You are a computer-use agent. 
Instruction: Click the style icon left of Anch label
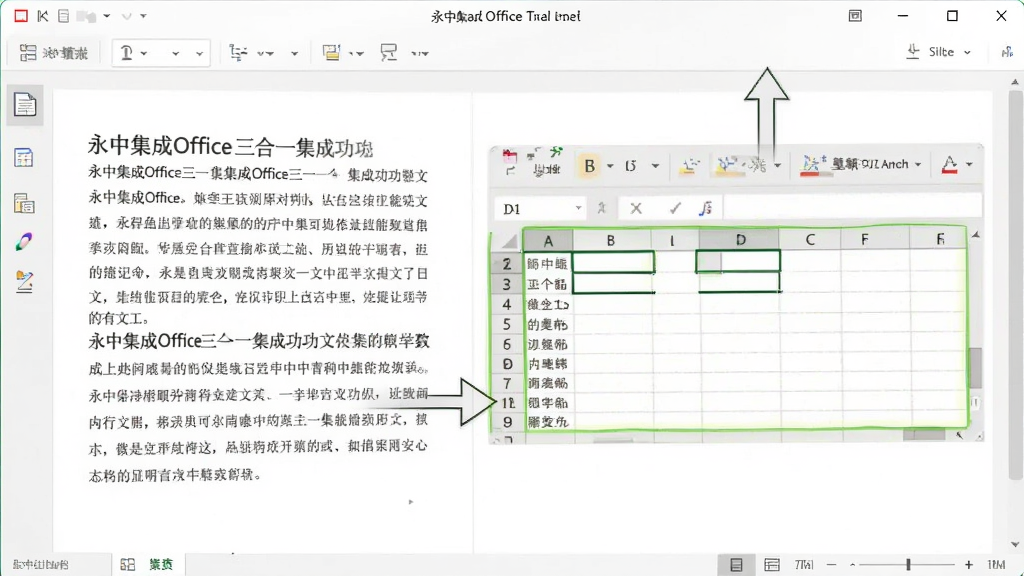click(812, 165)
